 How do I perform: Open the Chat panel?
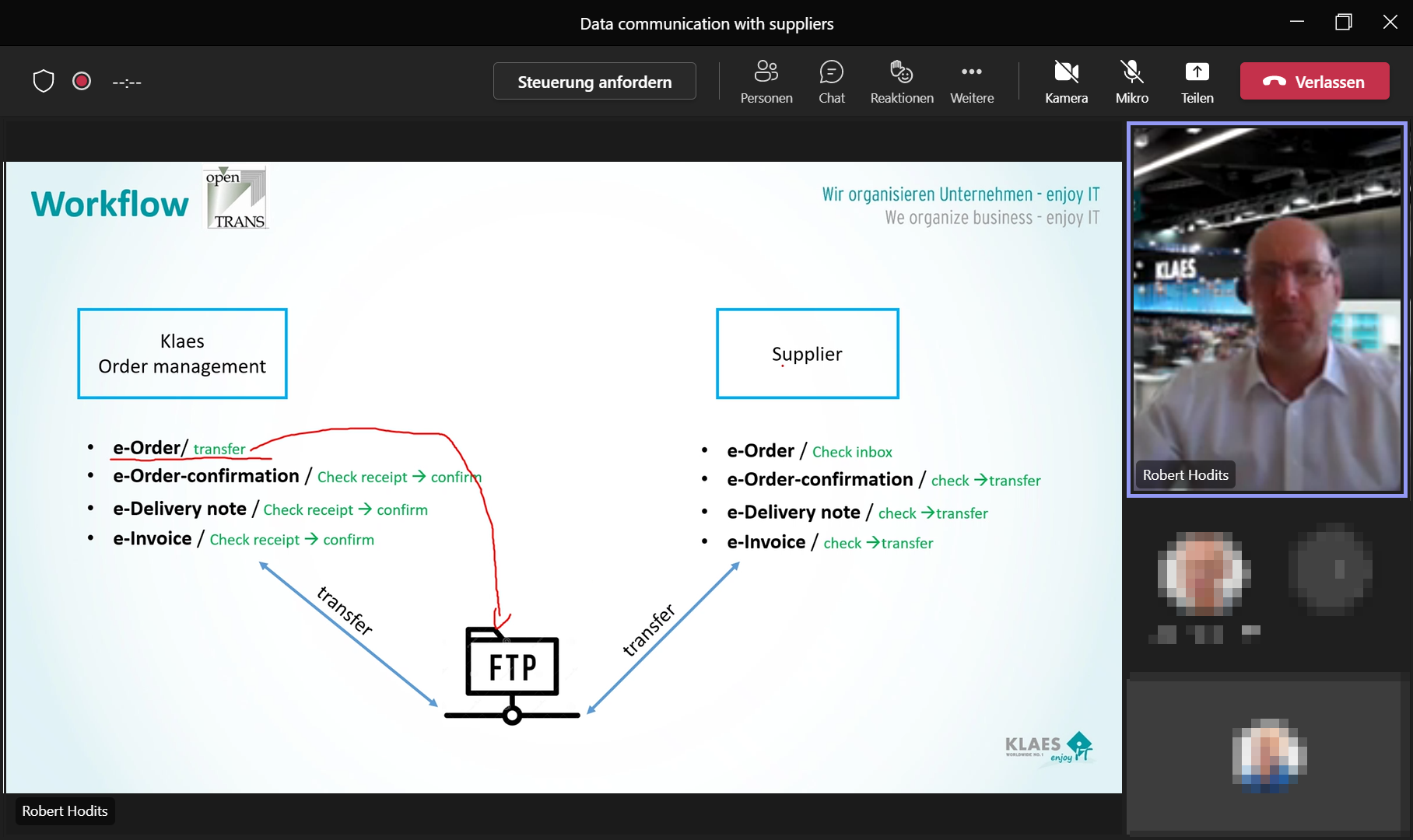pyautogui.click(x=831, y=82)
